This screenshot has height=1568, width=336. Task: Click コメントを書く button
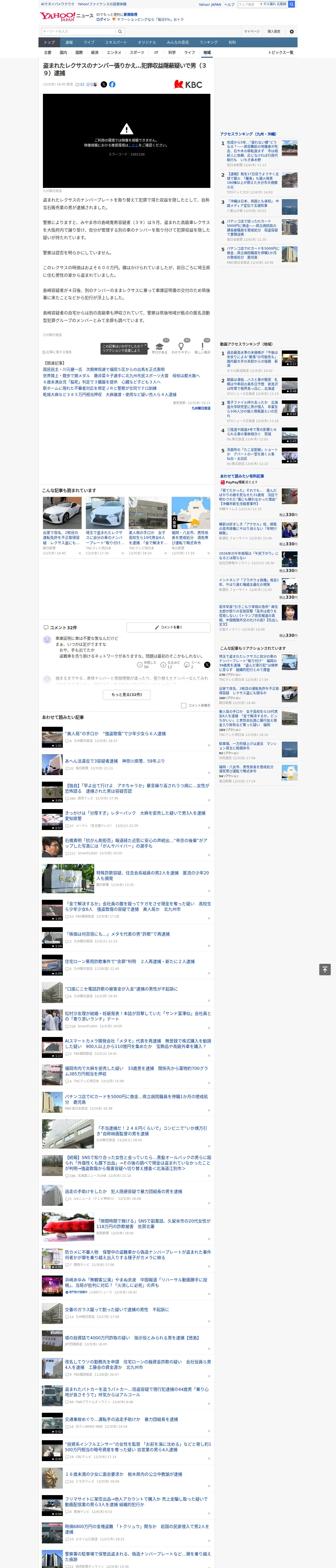[168, 627]
